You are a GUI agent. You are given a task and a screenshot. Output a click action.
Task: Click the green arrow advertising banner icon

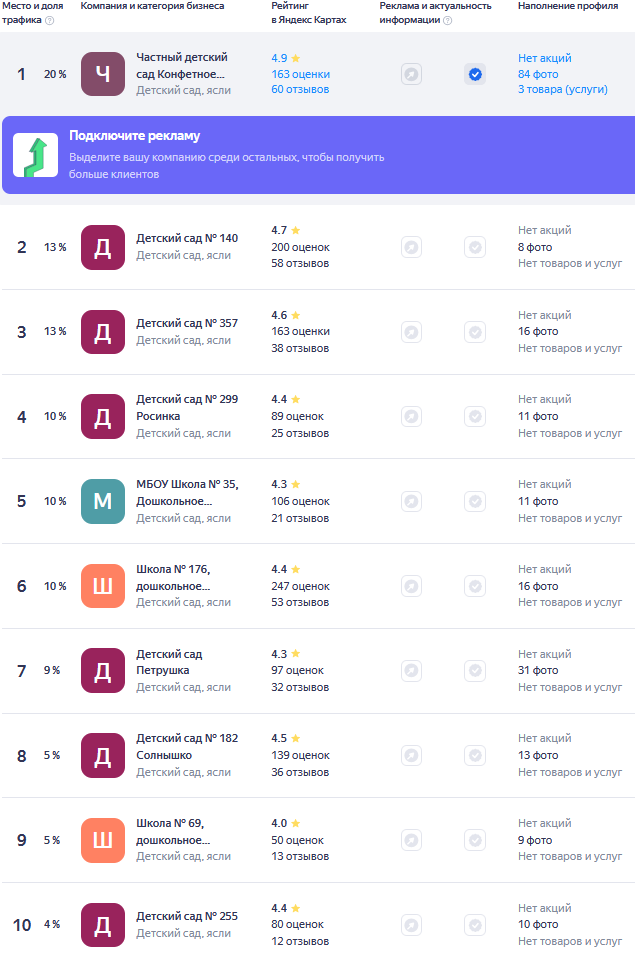point(36,156)
